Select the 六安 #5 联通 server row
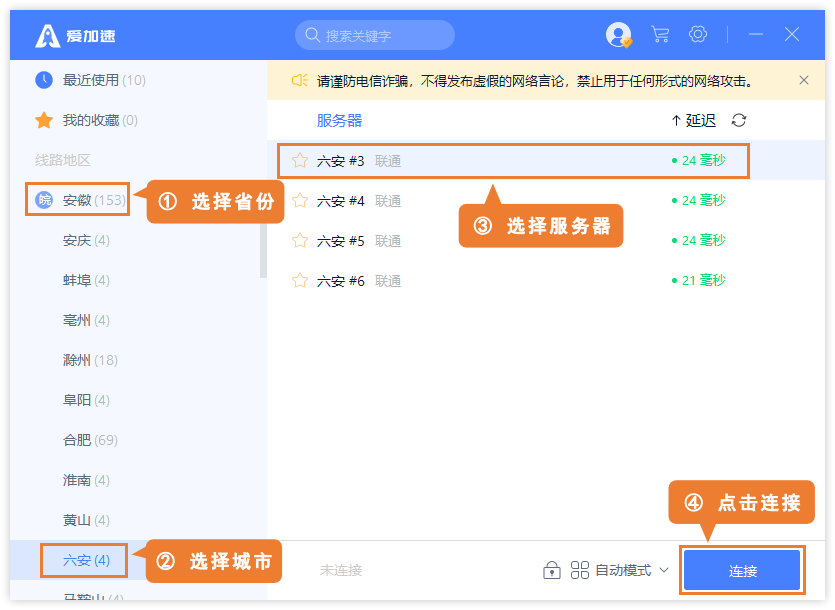835x610 pixels. click(546, 241)
